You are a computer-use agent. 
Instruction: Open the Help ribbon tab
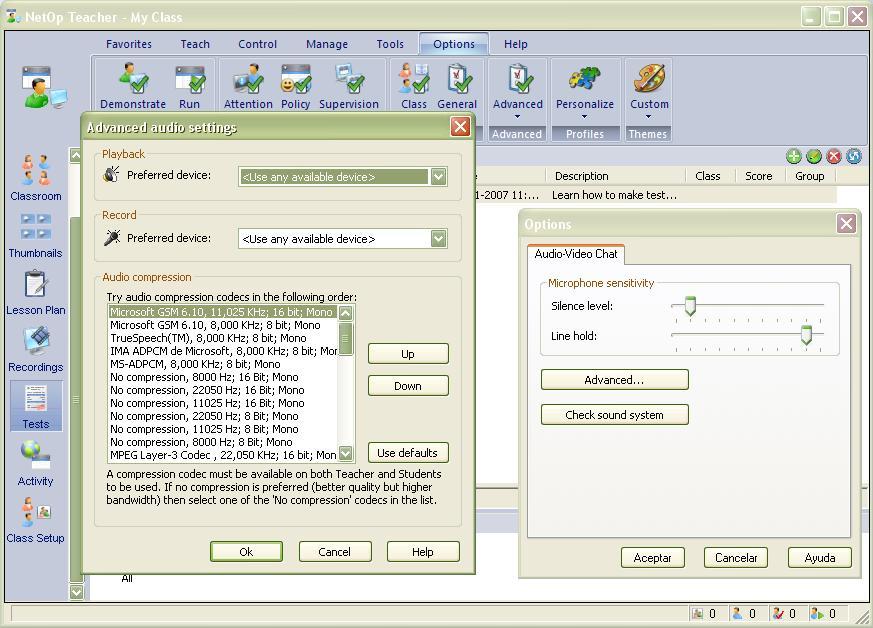[x=516, y=44]
